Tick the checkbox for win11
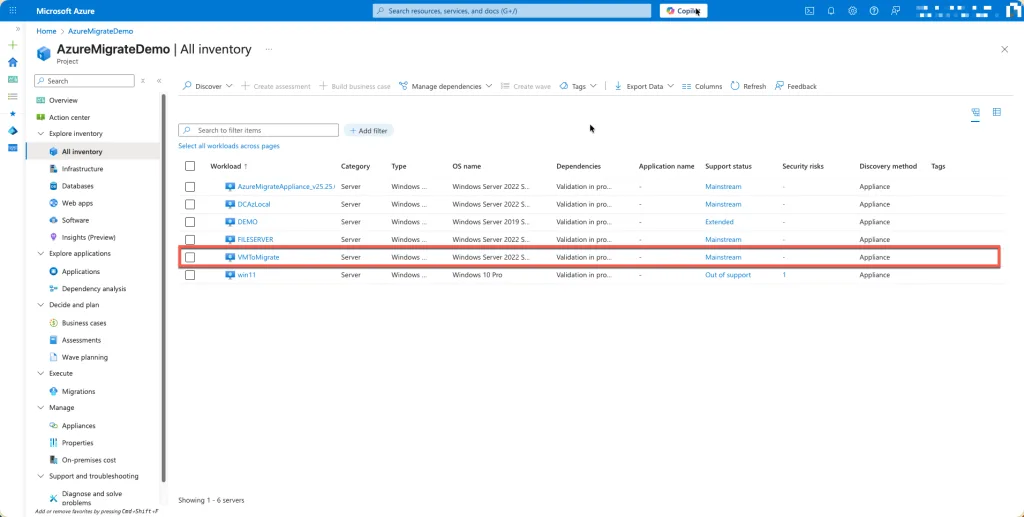Image resolution: width=1024 pixels, height=517 pixels. click(x=190, y=274)
